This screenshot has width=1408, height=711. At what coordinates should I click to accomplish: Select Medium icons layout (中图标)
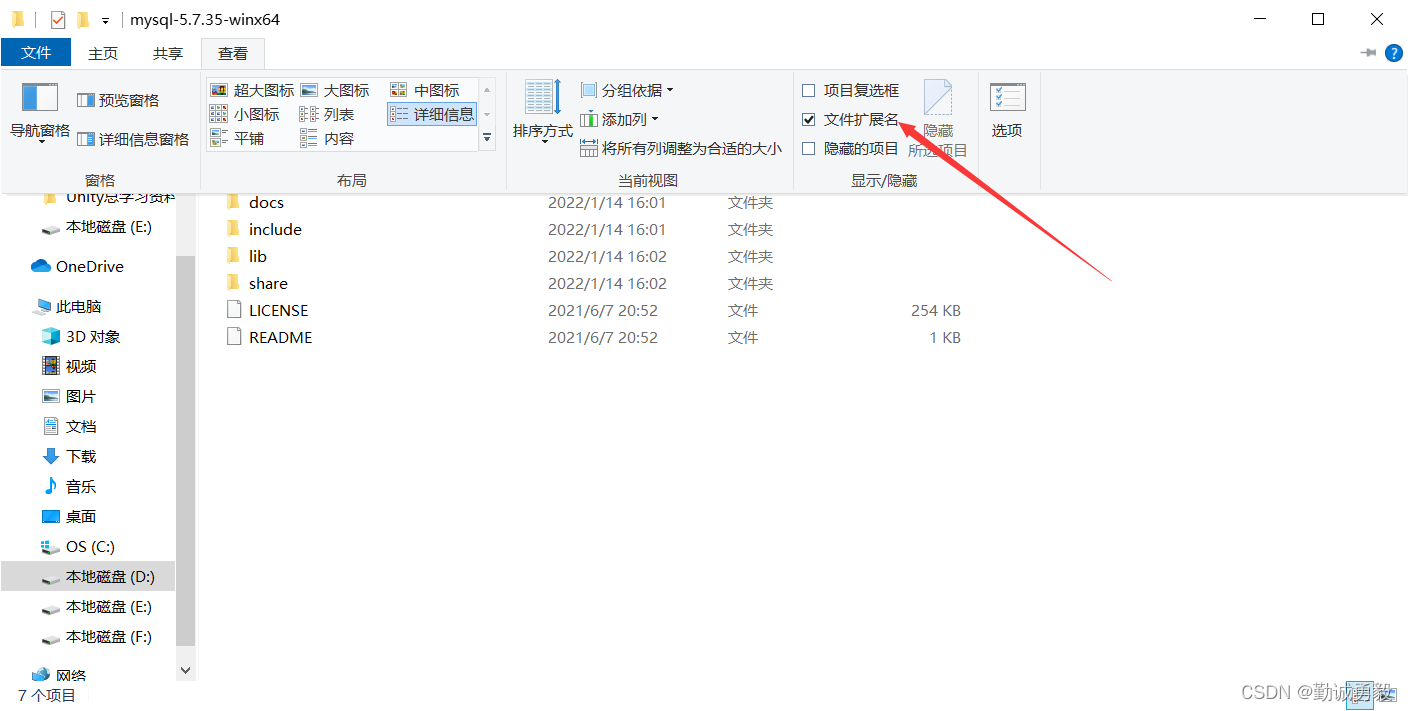[425, 90]
